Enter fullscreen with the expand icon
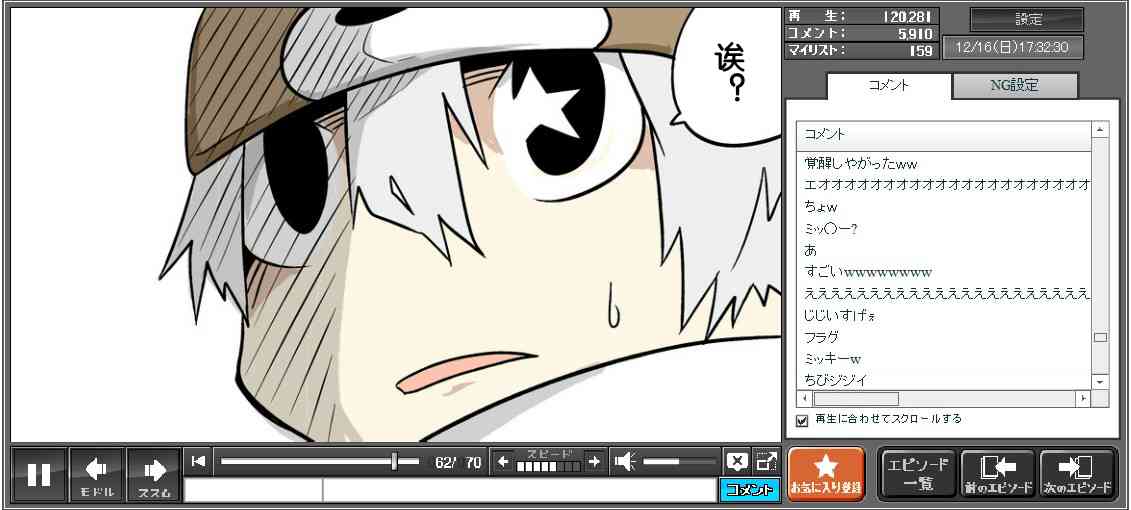This screenshot has width=1131, height=510. pyautogui.click(x=766, y=462)
